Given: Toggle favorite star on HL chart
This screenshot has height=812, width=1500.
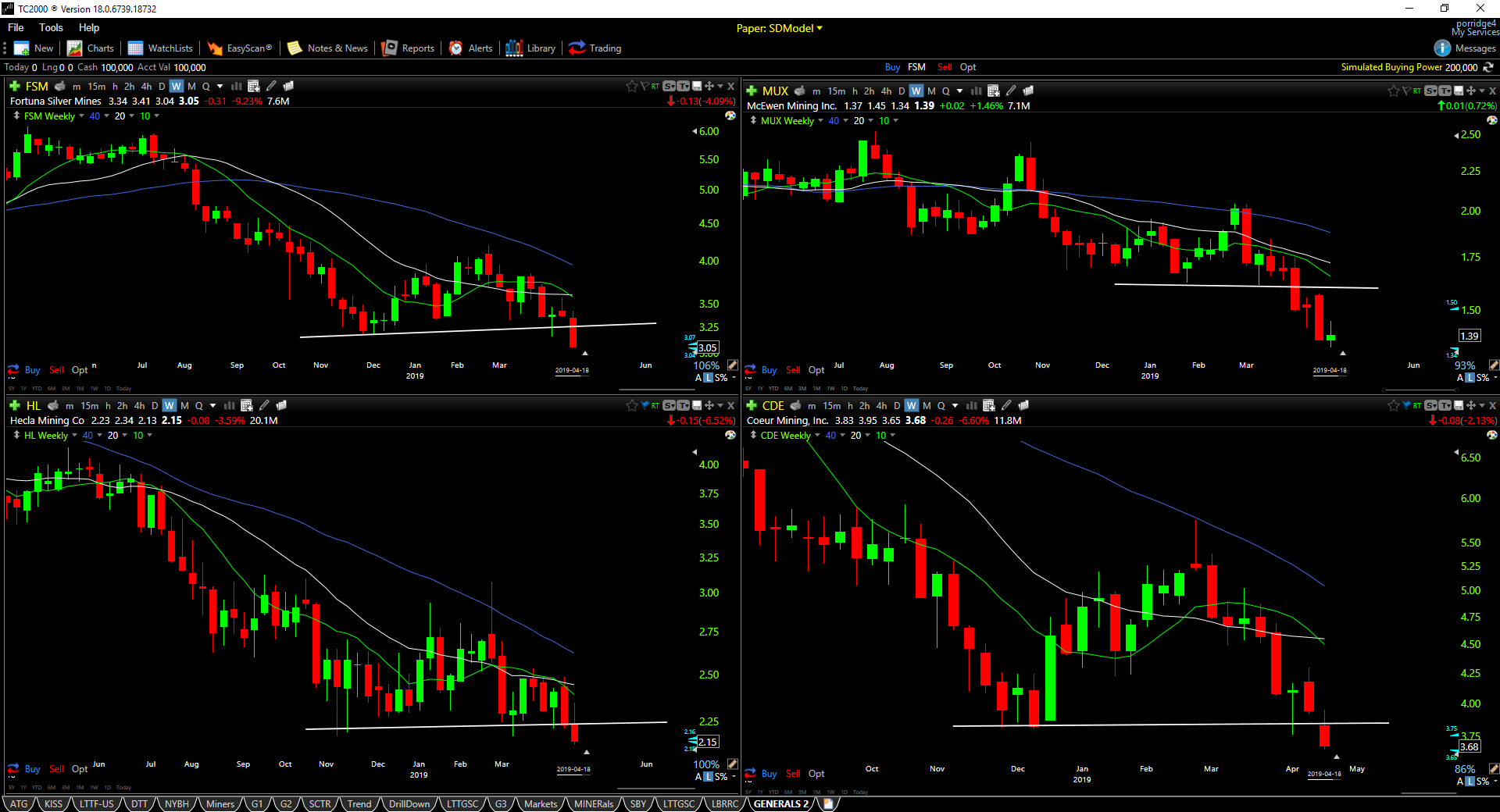Looking at the screenshot, I should pyautogui.click(x=631, y=405).
